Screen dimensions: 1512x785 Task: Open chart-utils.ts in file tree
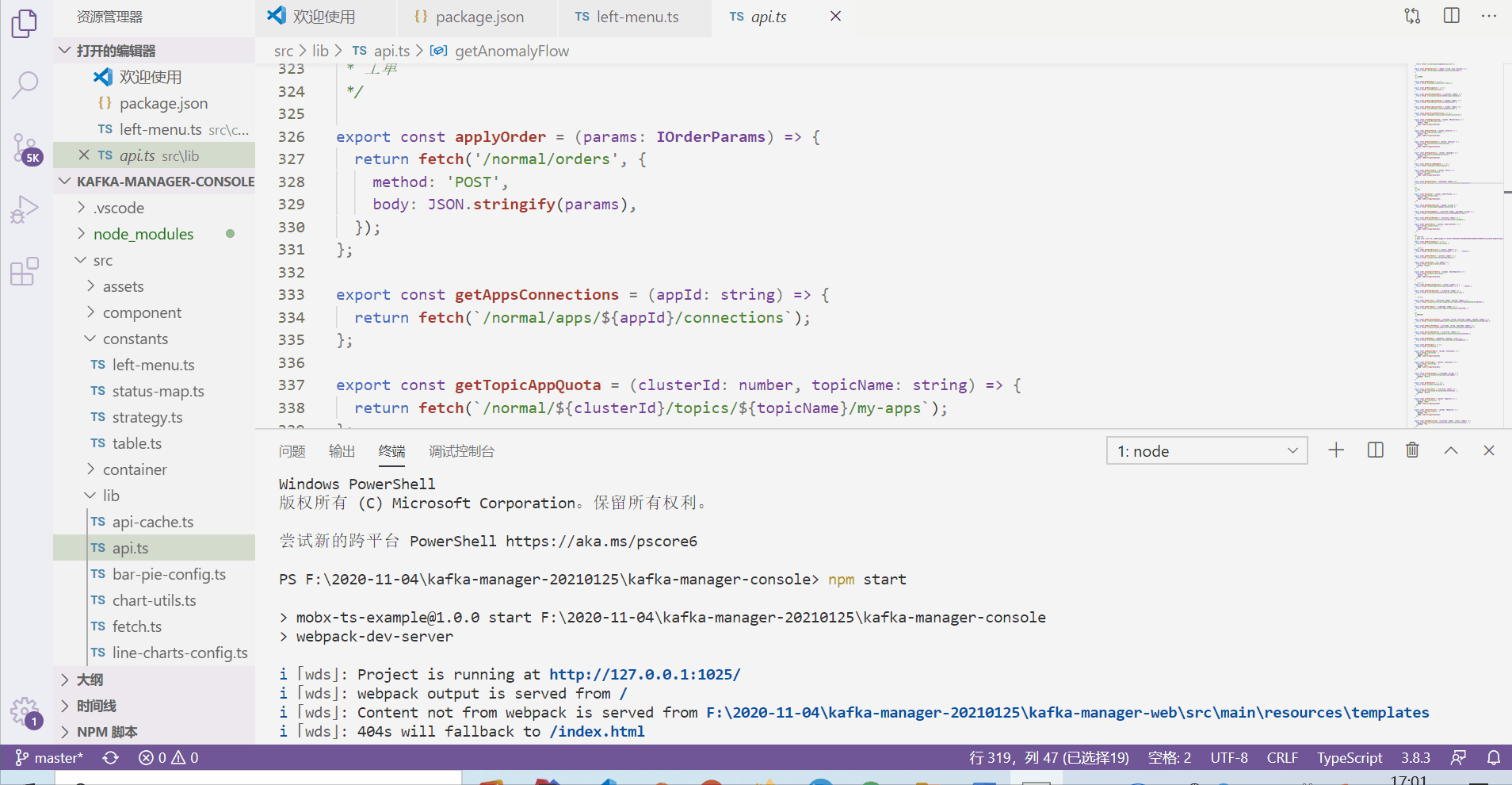tap(155, 600)
